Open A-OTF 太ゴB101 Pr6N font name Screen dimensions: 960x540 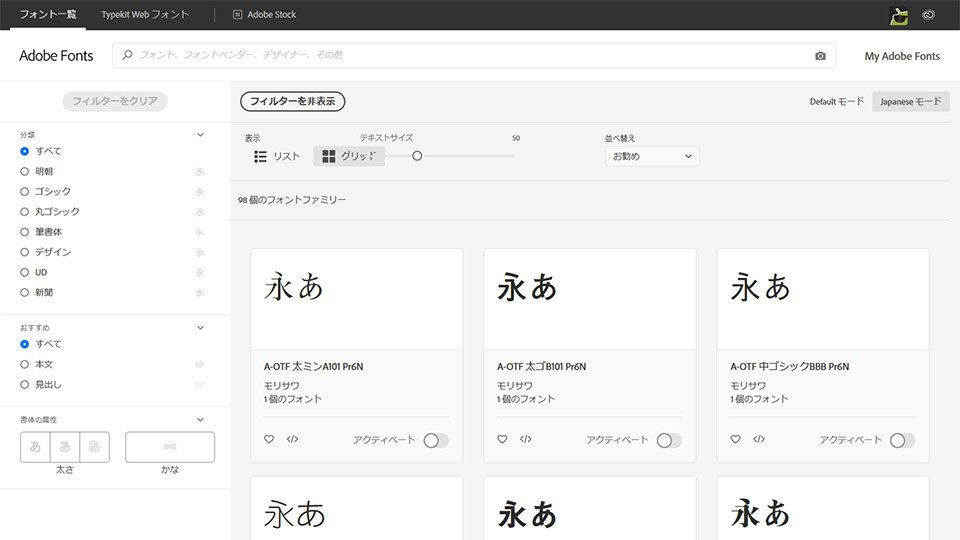(x=541, y=367)
